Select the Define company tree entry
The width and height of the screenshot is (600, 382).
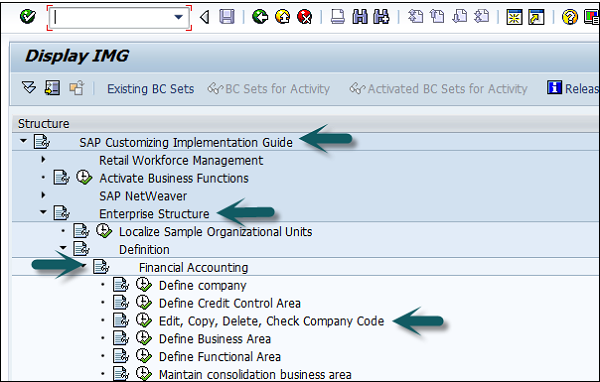click(202, 286)
